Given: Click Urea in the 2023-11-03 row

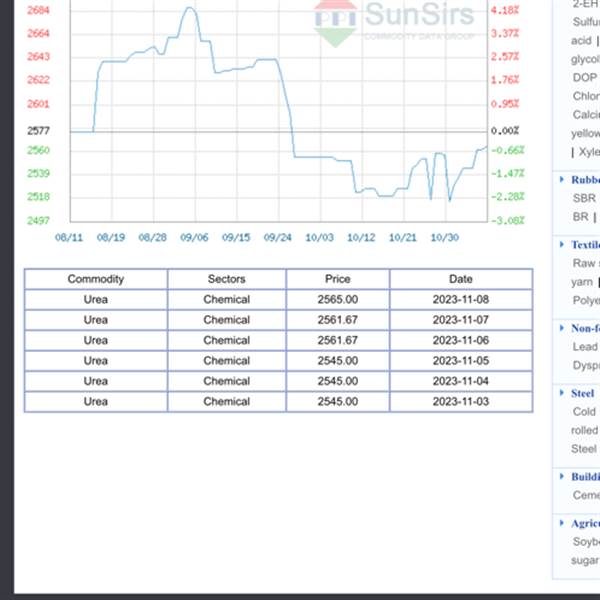Looking at the screenshot, I should pyautogui.click(x=96, y=401).
